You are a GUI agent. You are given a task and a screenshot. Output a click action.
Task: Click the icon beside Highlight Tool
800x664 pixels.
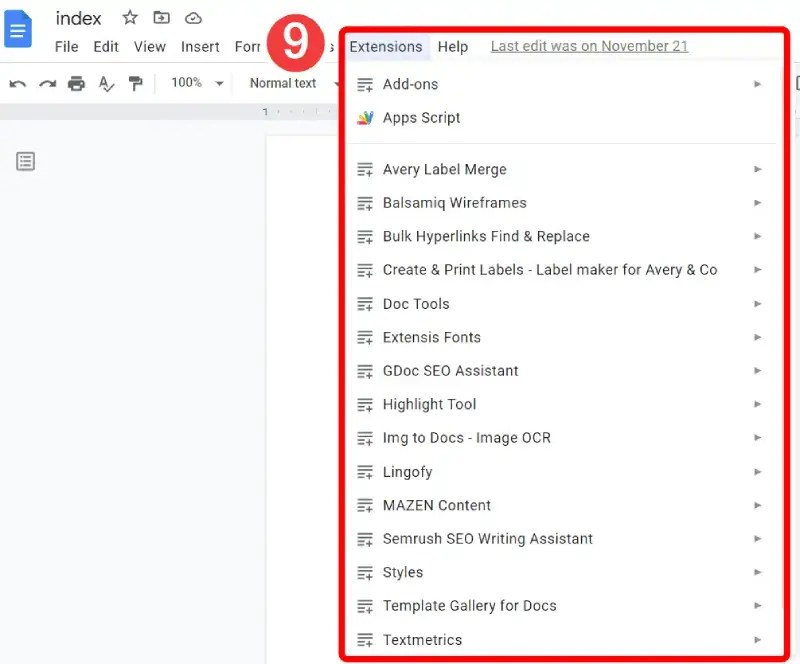coord(365,405)
